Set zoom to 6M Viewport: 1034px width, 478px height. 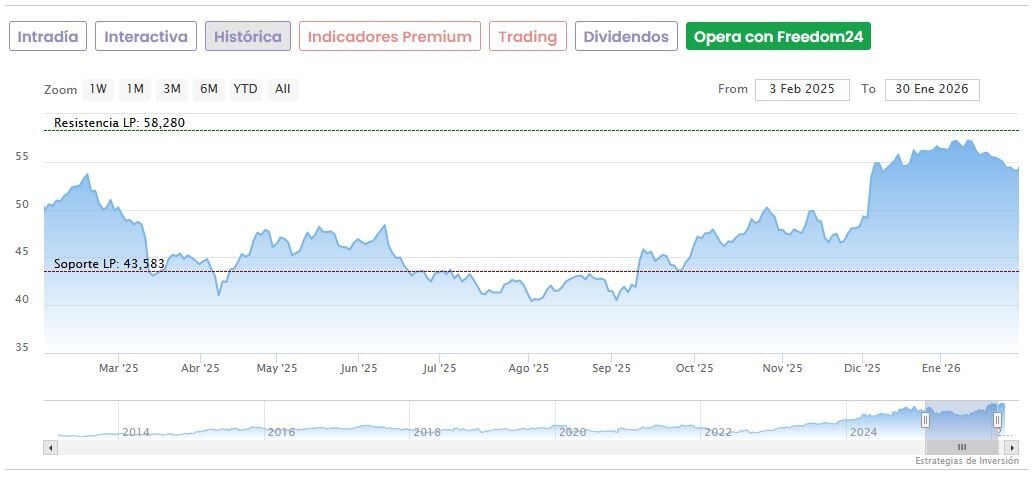click(208, 89)
